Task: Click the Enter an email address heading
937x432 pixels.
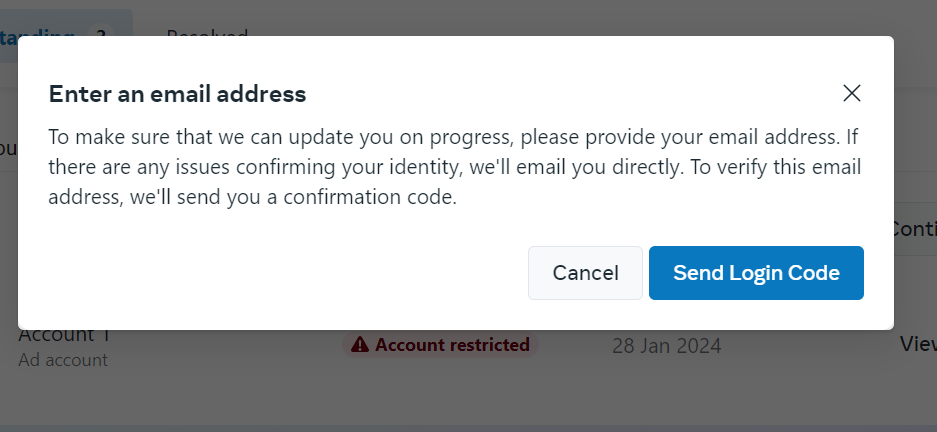Action: 177,94
